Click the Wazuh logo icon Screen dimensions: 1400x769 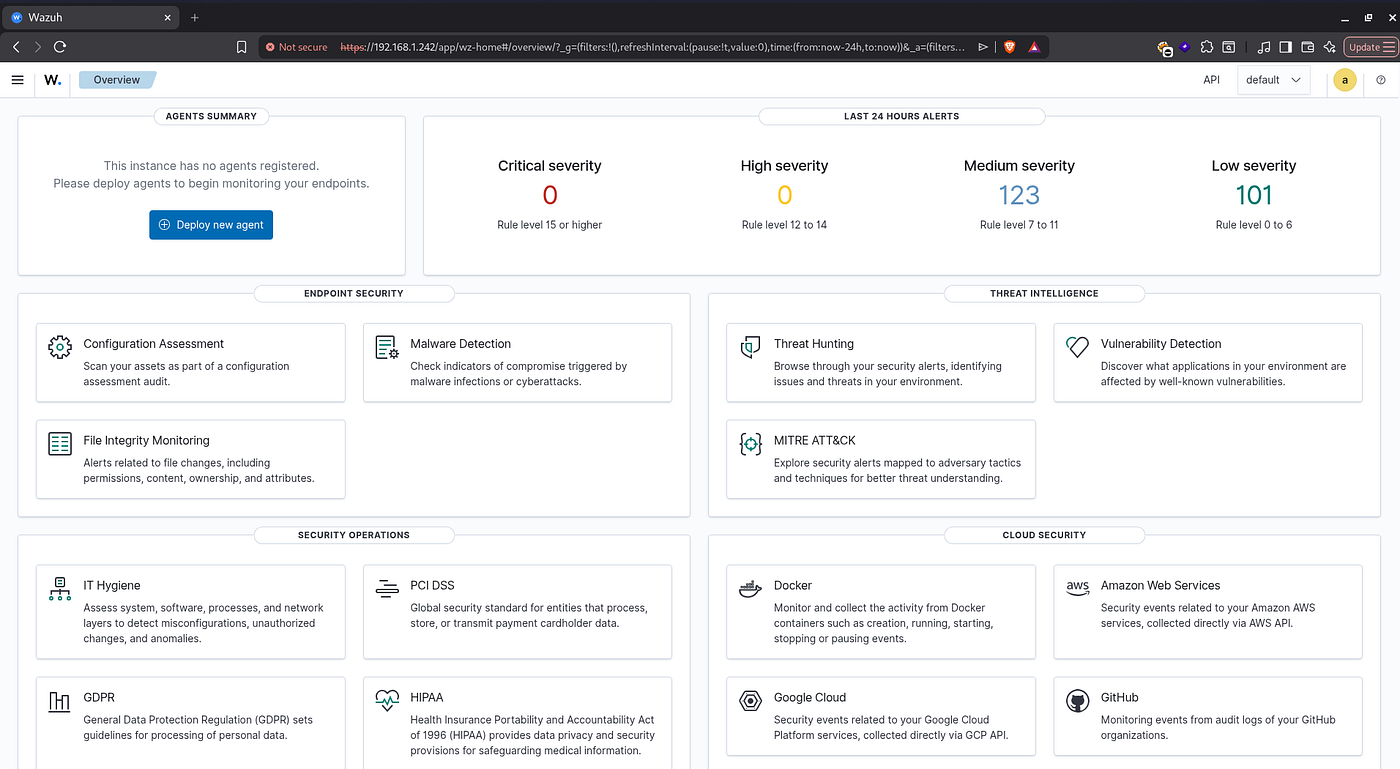tap(52, 80)
